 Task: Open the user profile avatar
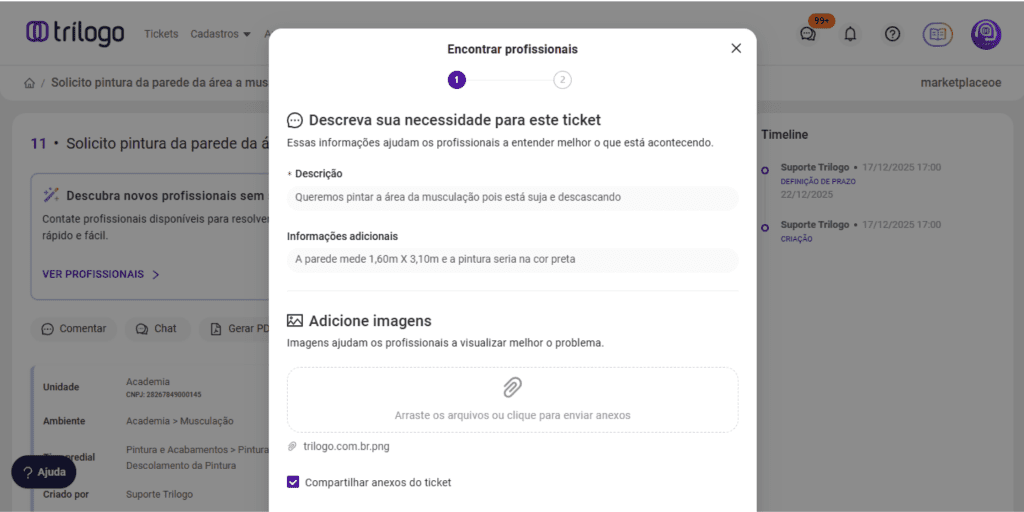point(986,34)
